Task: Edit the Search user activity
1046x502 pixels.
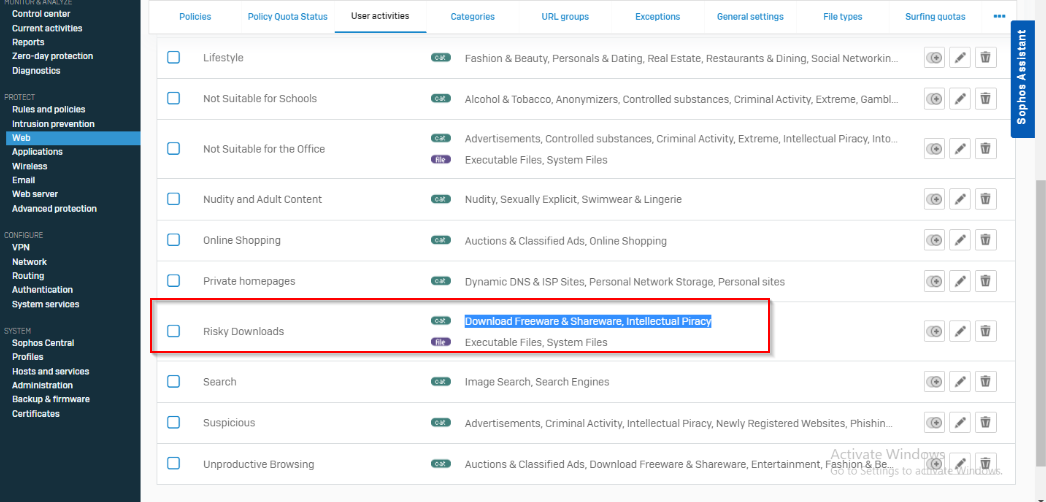Action: 960,381
